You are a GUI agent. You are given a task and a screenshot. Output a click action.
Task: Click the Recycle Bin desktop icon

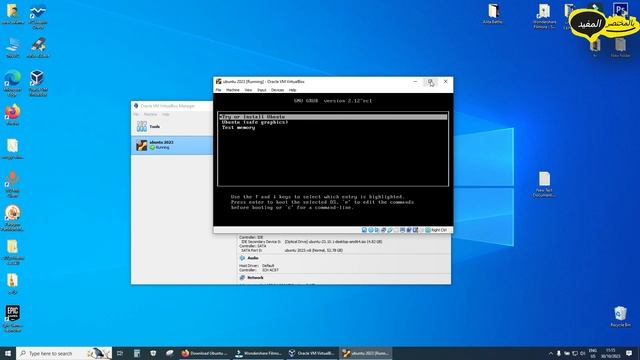pyautogui.click(x=620, y=316)
